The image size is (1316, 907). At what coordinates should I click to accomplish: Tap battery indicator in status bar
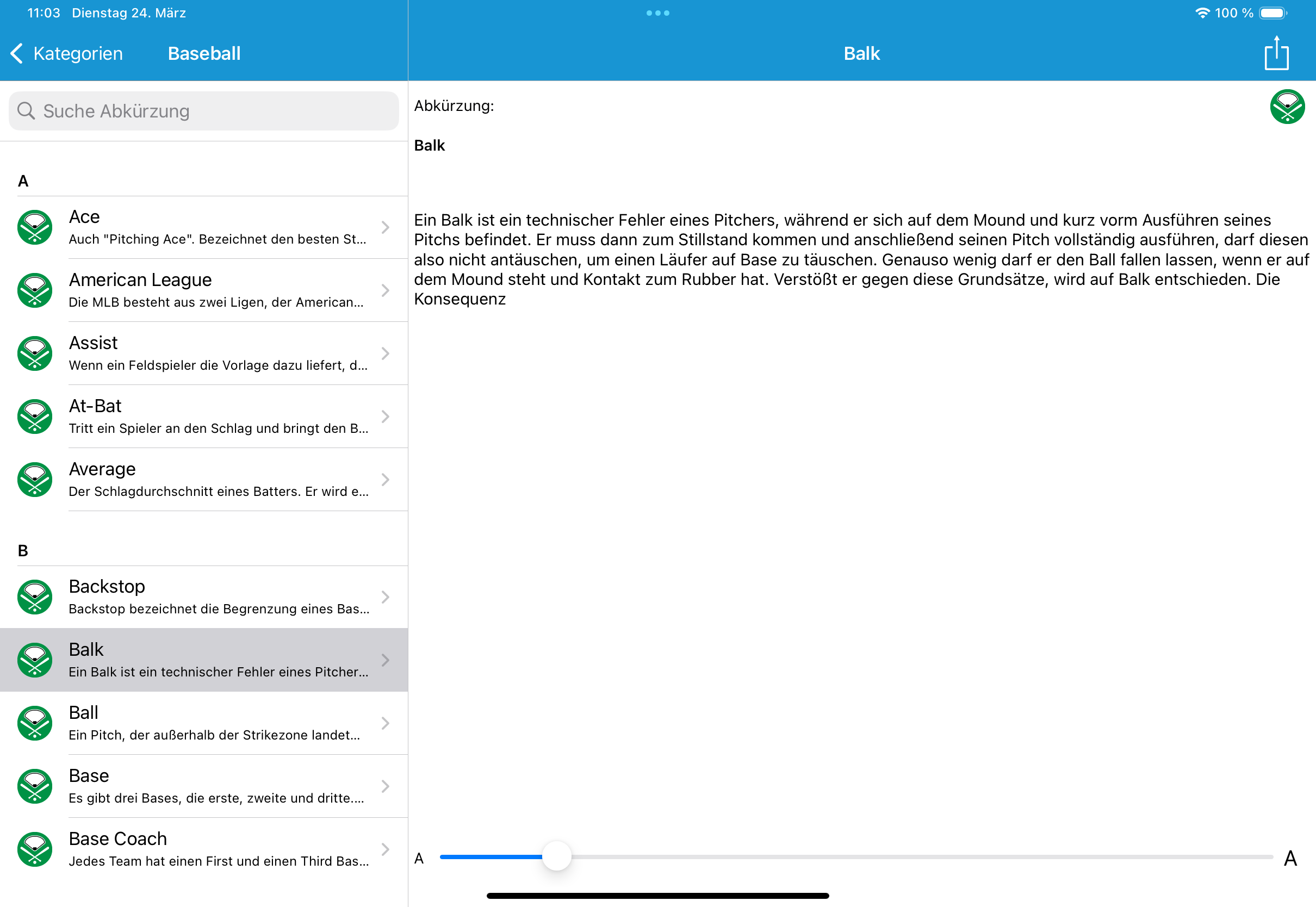[1272, 13]
